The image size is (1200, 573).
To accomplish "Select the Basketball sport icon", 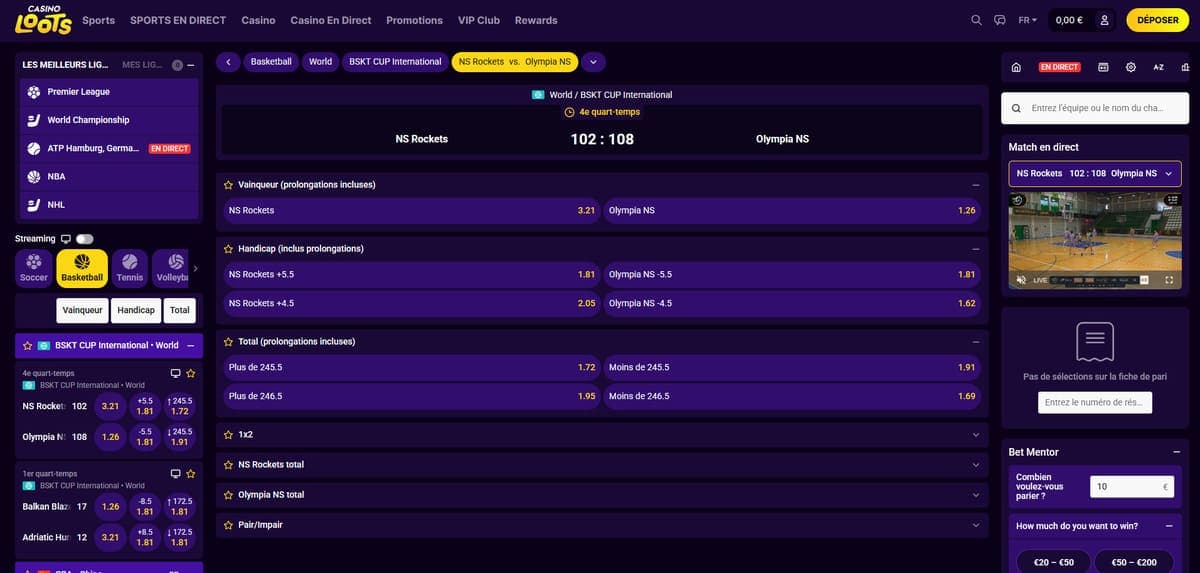I will pos(82,268).
